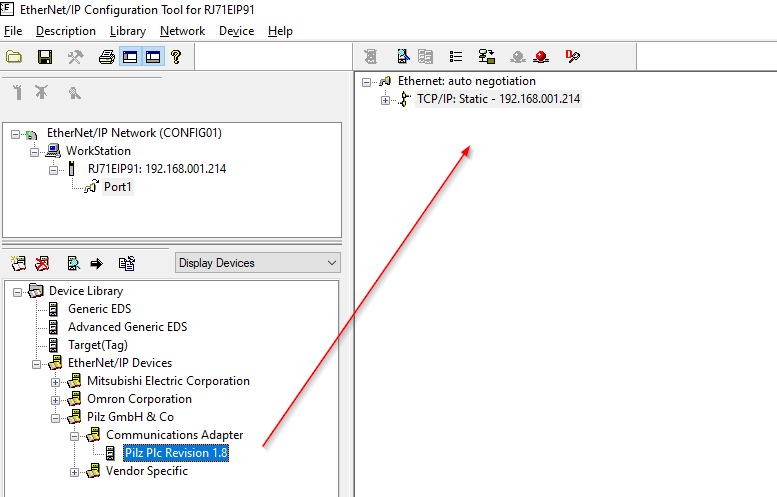Select Mitsubishi Electric Corporation label
The height and width of the screenshot is (497, 777).
pos(168,381)
